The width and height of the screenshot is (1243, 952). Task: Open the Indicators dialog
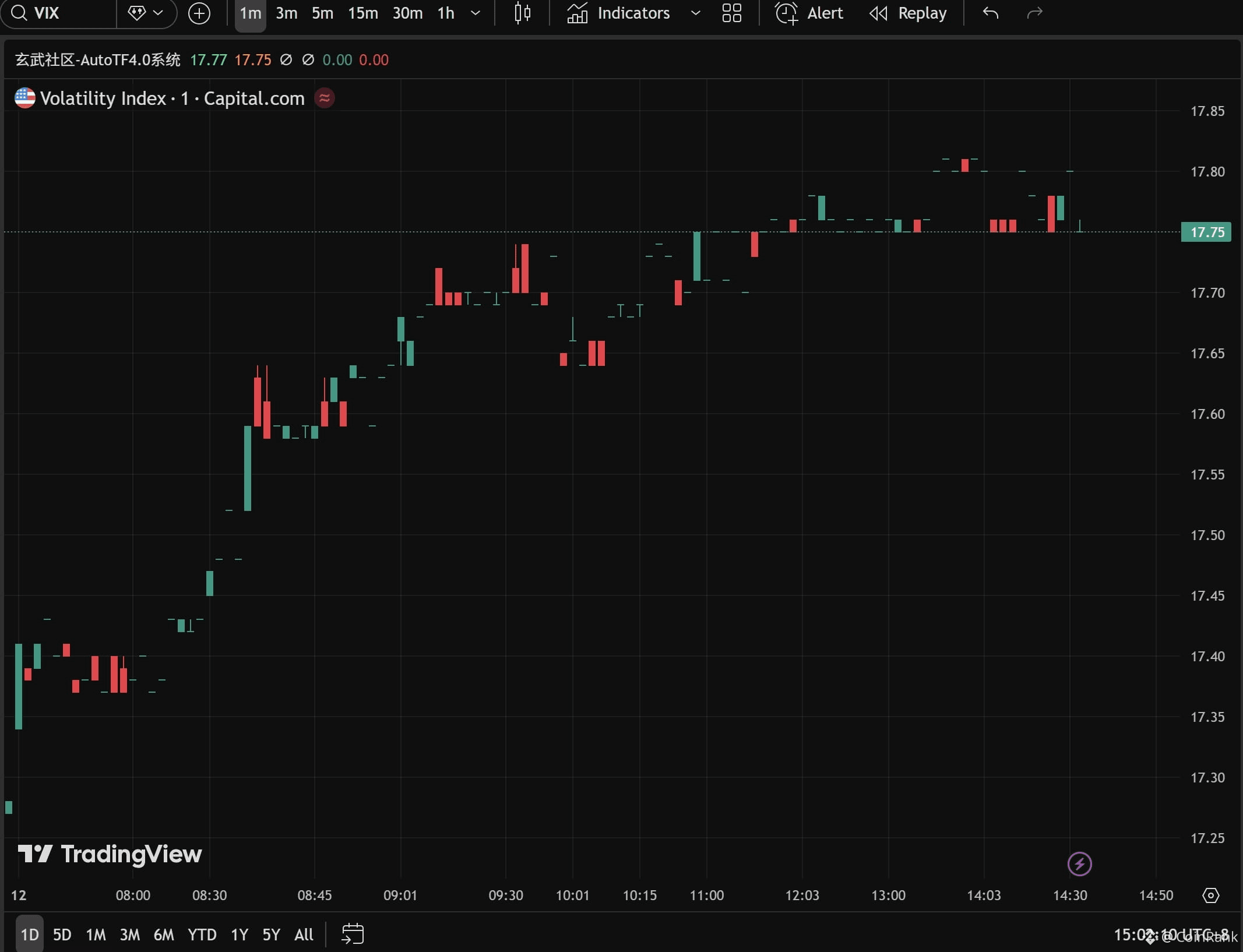(x=619, y=13)
